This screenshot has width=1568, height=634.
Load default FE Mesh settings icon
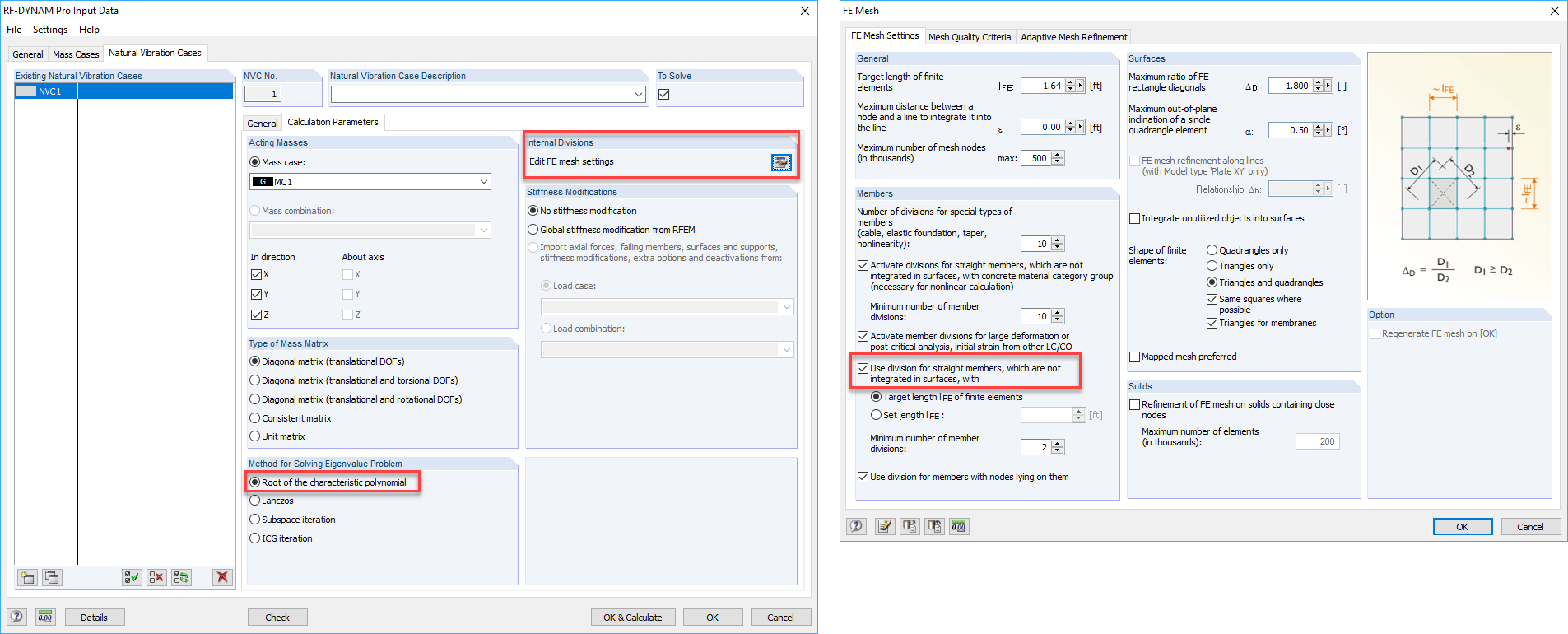934,526
